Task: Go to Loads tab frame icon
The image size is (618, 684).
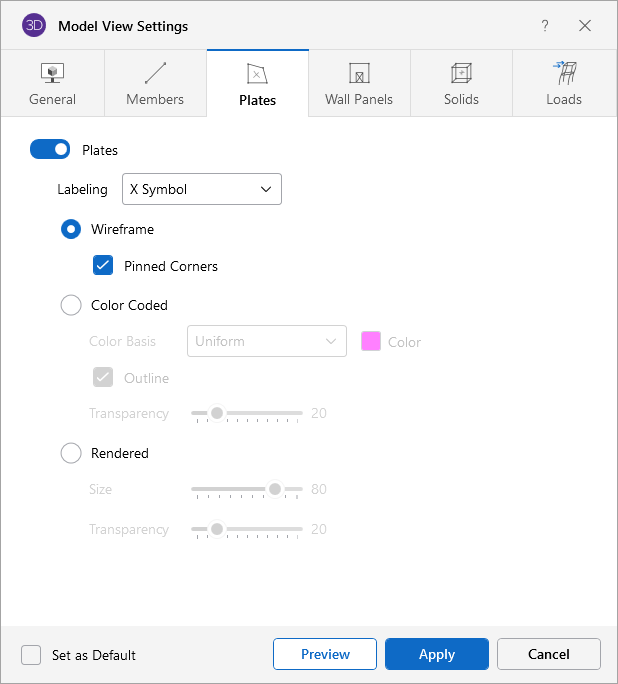Action: point(565,72)
